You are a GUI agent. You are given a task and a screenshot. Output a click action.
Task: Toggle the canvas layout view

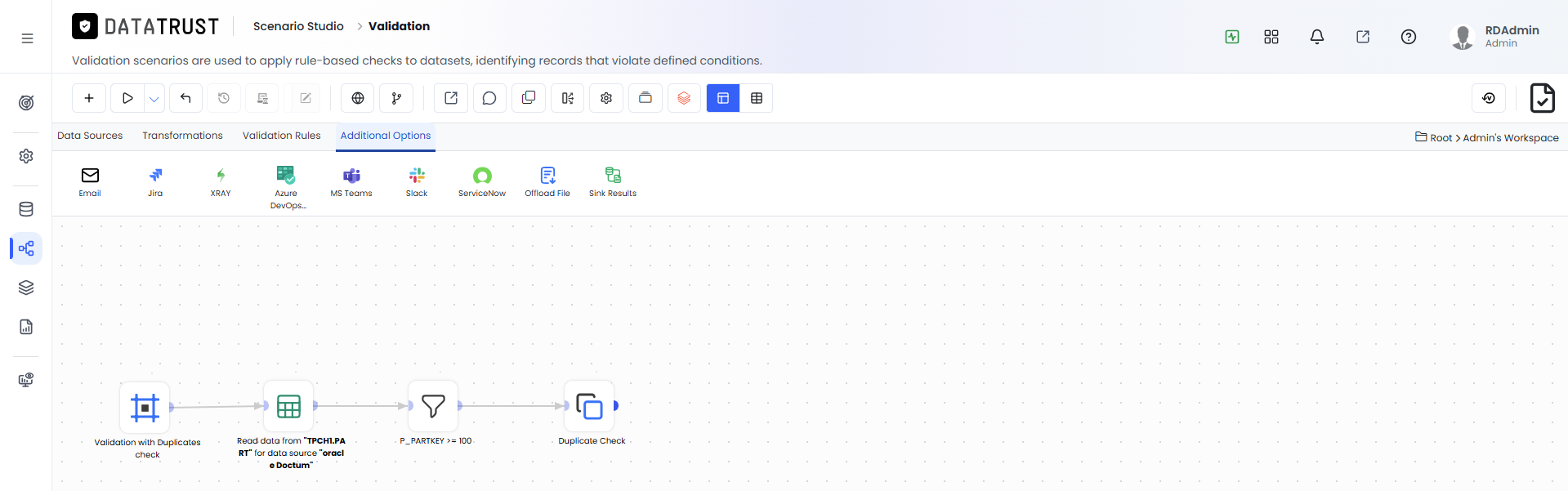723,98
